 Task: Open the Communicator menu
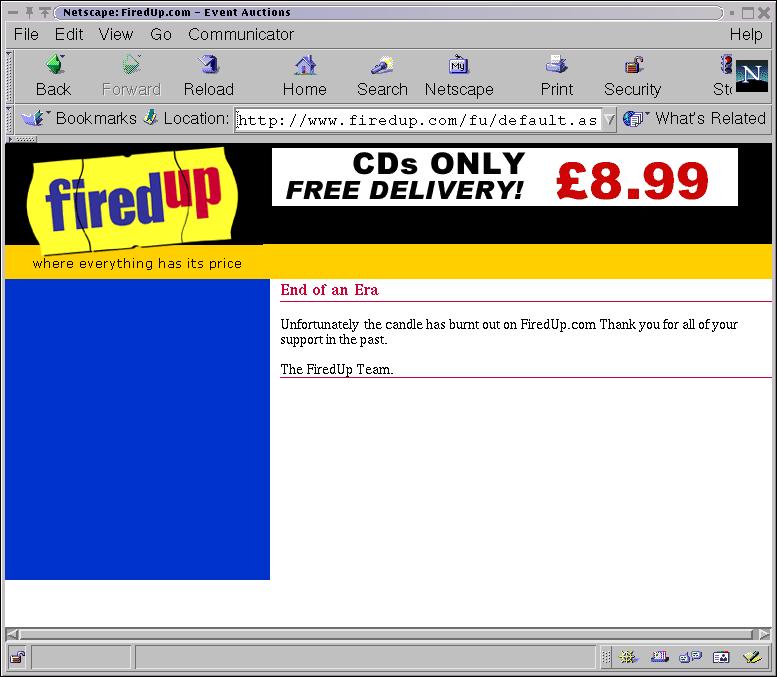click(241, 34)
